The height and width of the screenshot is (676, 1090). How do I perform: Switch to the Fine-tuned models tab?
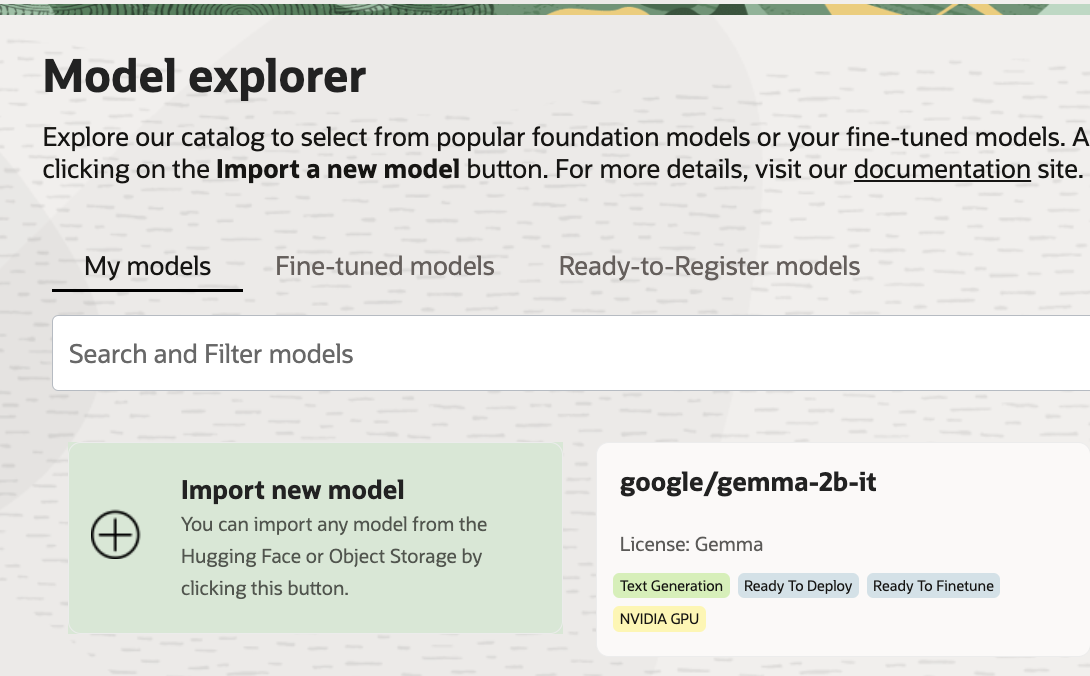click(x=384, y=266)
